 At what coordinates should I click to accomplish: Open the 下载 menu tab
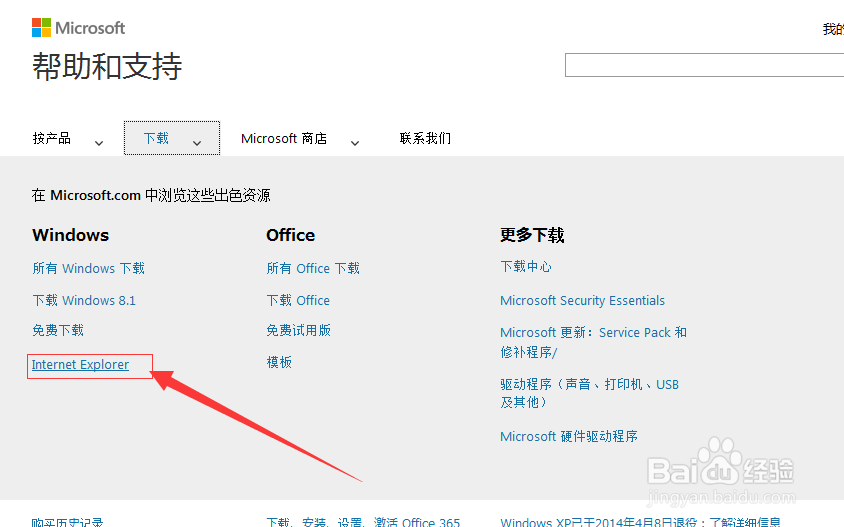pos(172,138)
